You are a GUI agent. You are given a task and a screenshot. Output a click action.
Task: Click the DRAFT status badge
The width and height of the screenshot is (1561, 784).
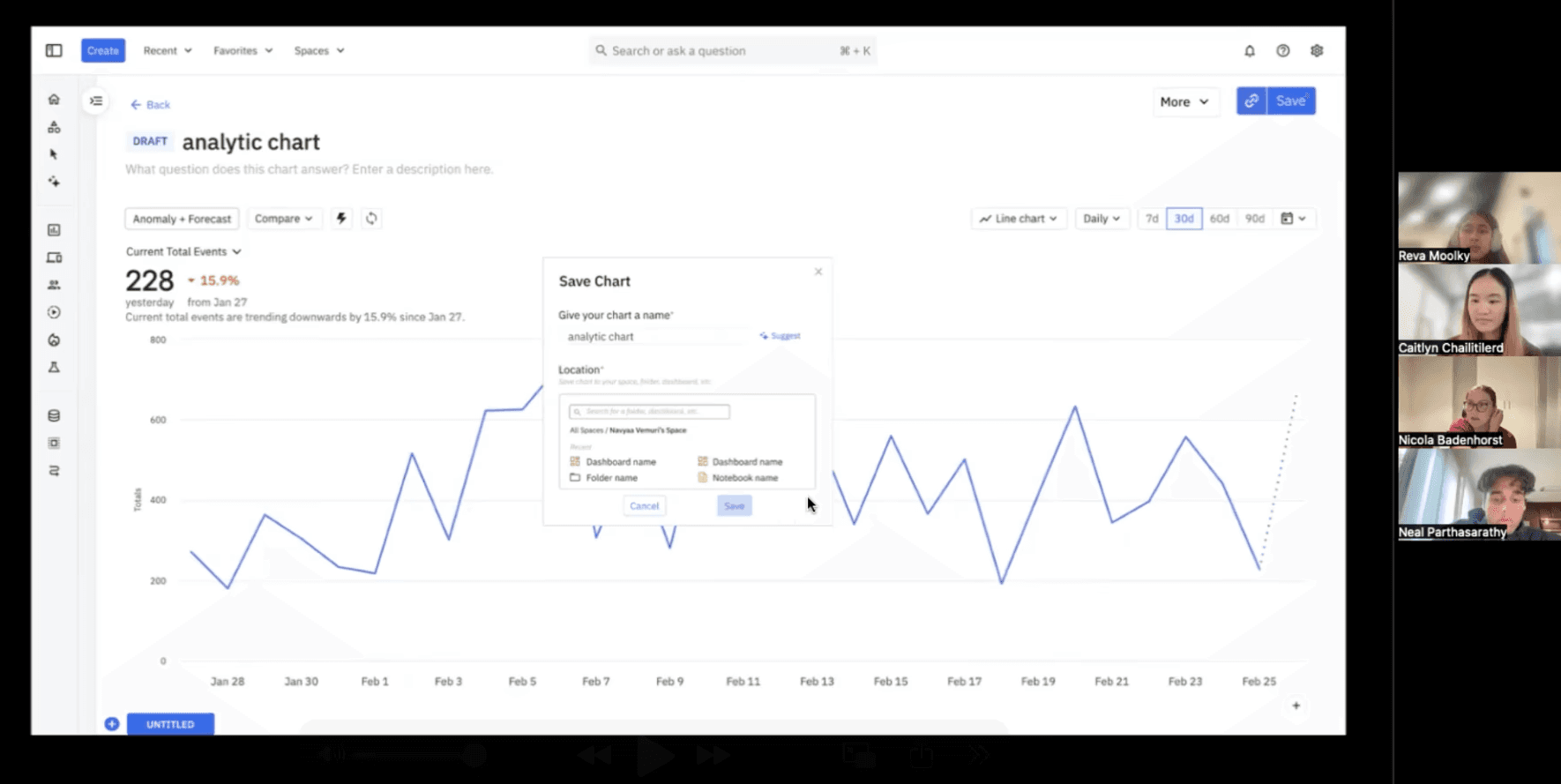150,141
